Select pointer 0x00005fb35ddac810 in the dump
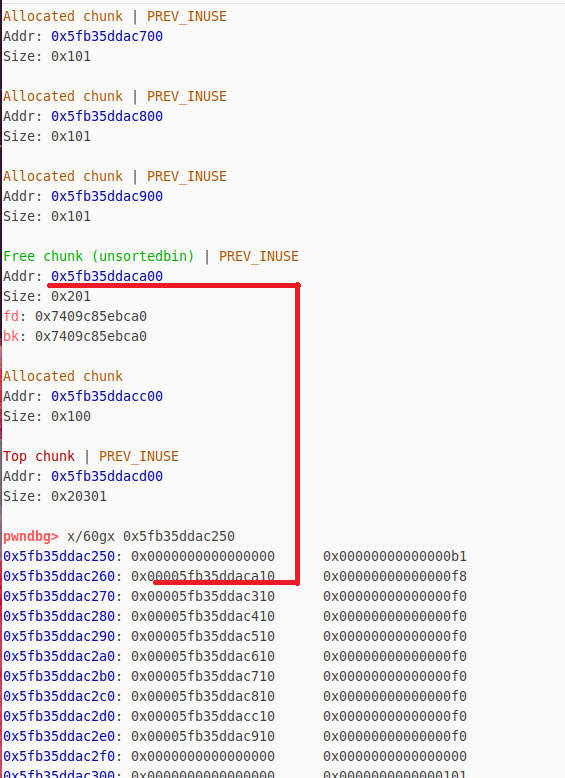The height and width of the screenshot is (778, 565). tap(203, 696)
